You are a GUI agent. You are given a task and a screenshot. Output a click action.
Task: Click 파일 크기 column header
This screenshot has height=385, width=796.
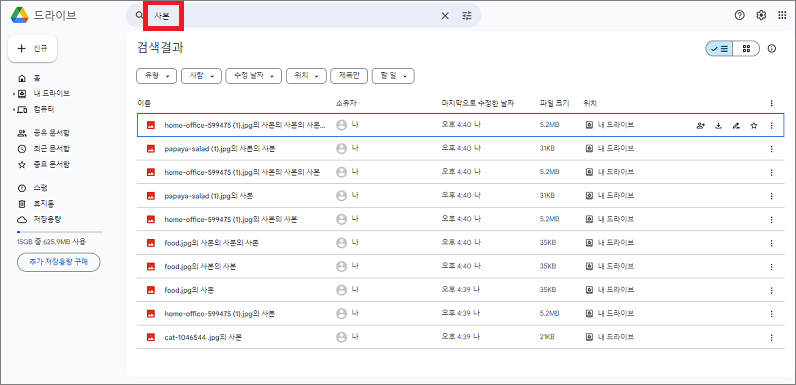(x=554, y=103)
